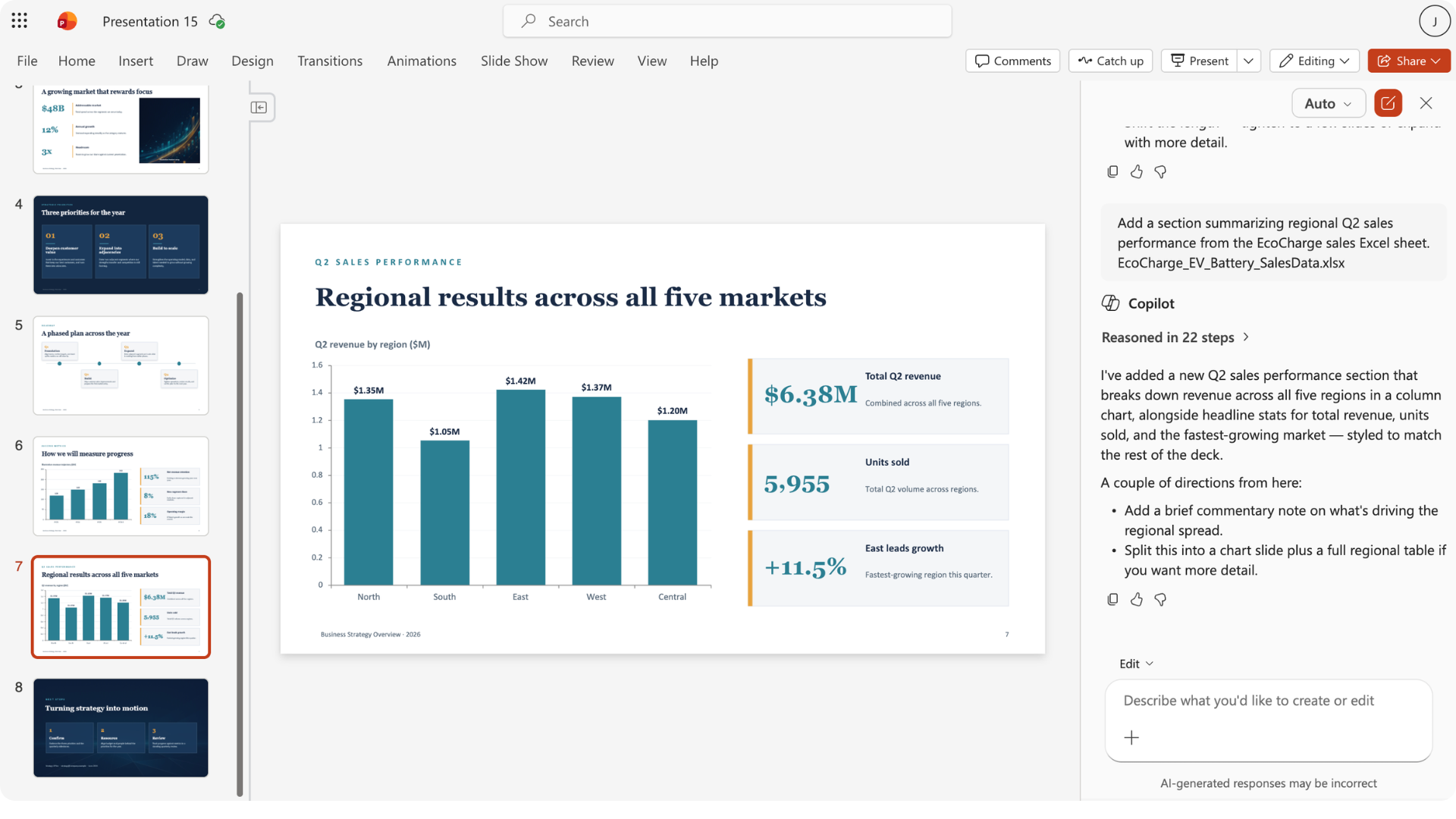The height and width of the screenshot is (819, 1456).
Task: Open the Editing mode dropdown
Action: pyautogui.click(x=1314, y=61)
